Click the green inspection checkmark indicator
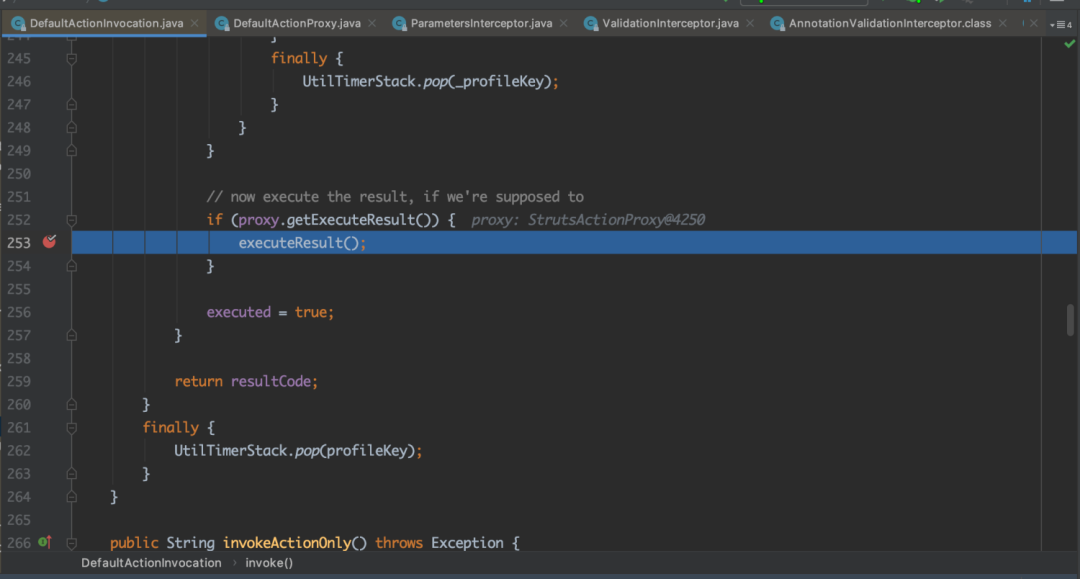This screenshot has height=579, width=1080. pyautogui.click(x=1069, y=44)
